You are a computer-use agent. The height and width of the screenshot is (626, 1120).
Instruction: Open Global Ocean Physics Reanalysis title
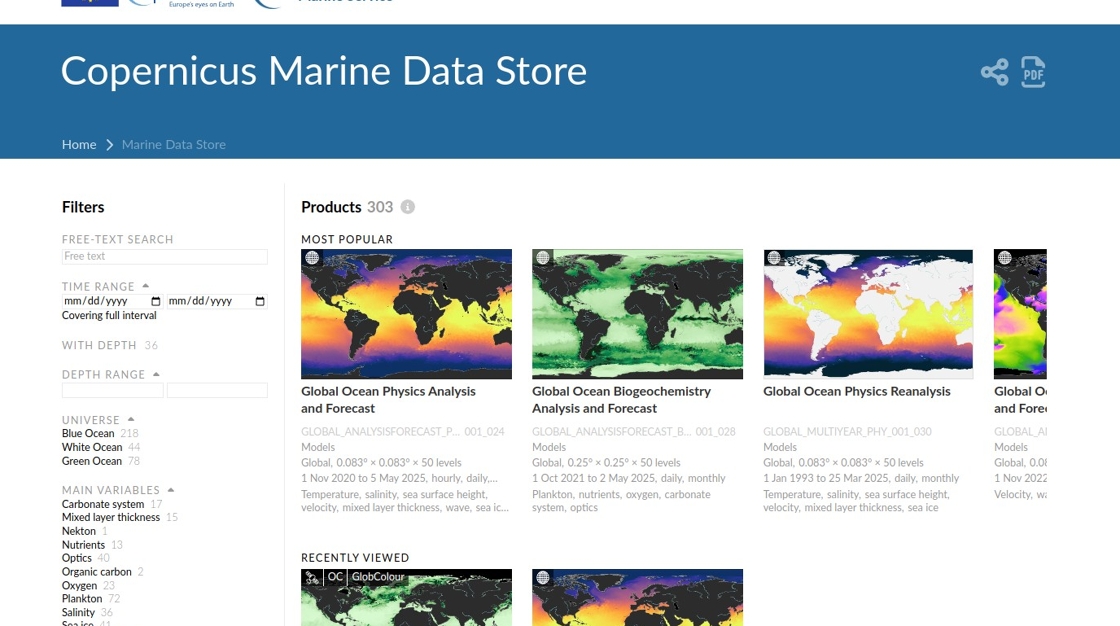[856, 392]
